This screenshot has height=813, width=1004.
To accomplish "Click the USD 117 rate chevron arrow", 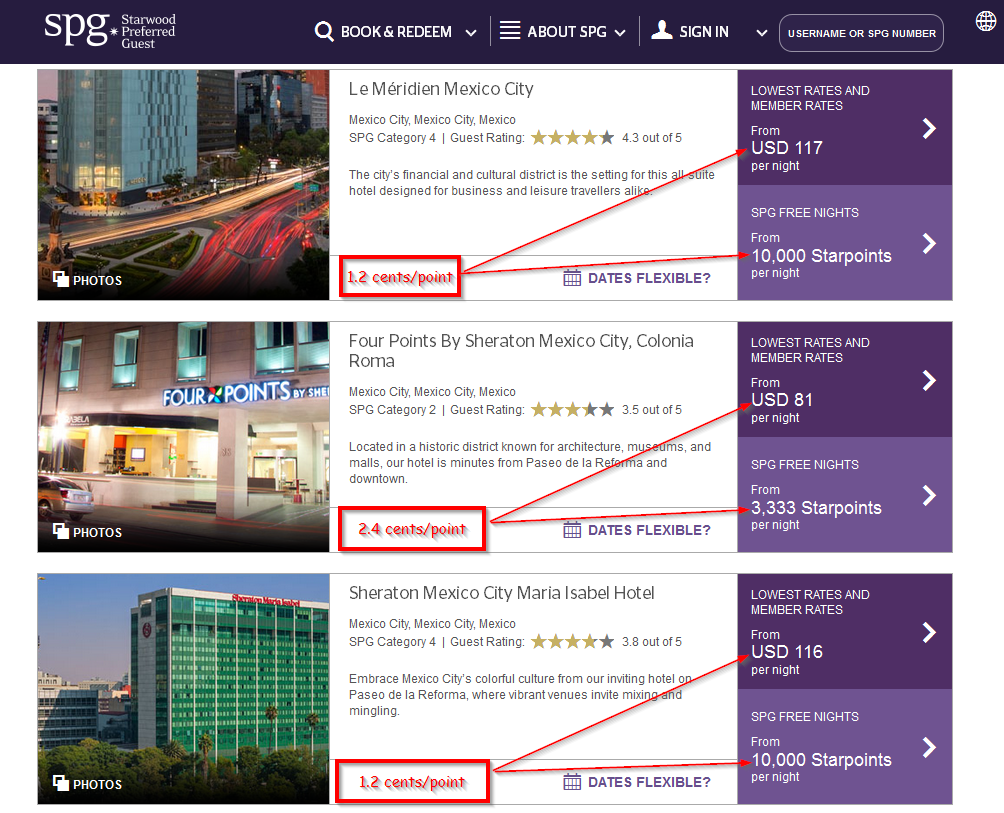I will pyautogui.click(x=929, y=129).
